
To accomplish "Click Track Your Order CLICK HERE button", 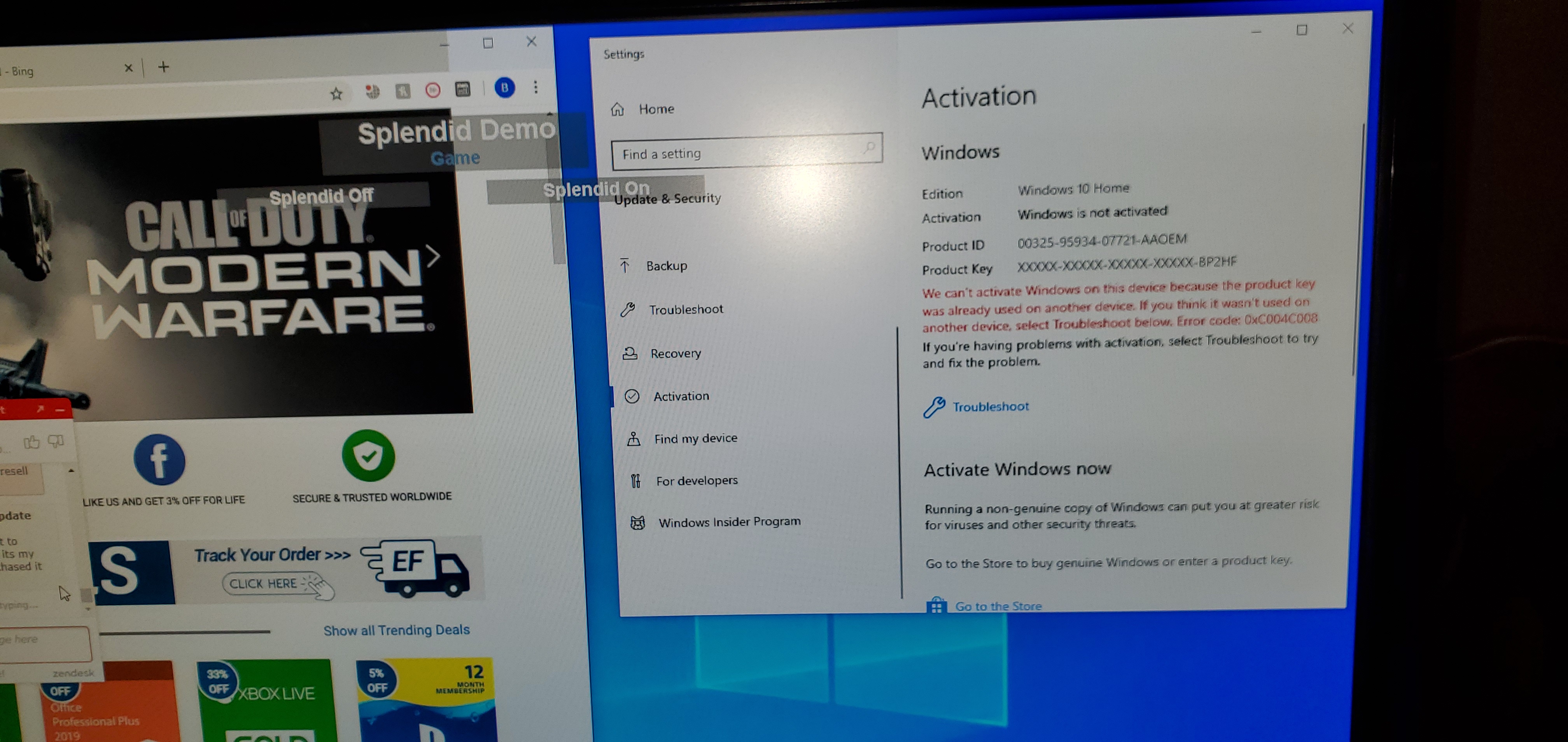I will [263, 584].
